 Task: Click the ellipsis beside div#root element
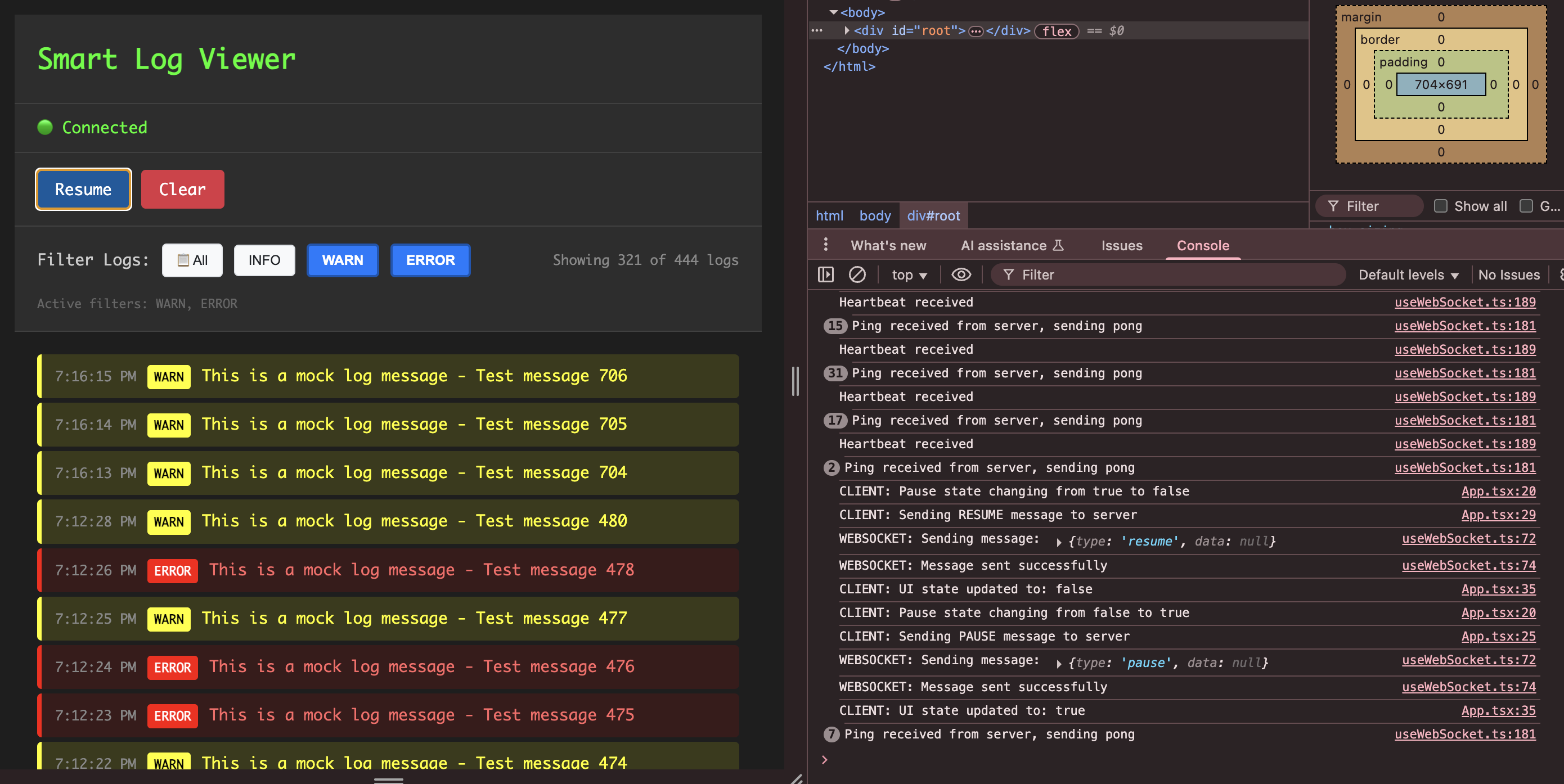975,31
